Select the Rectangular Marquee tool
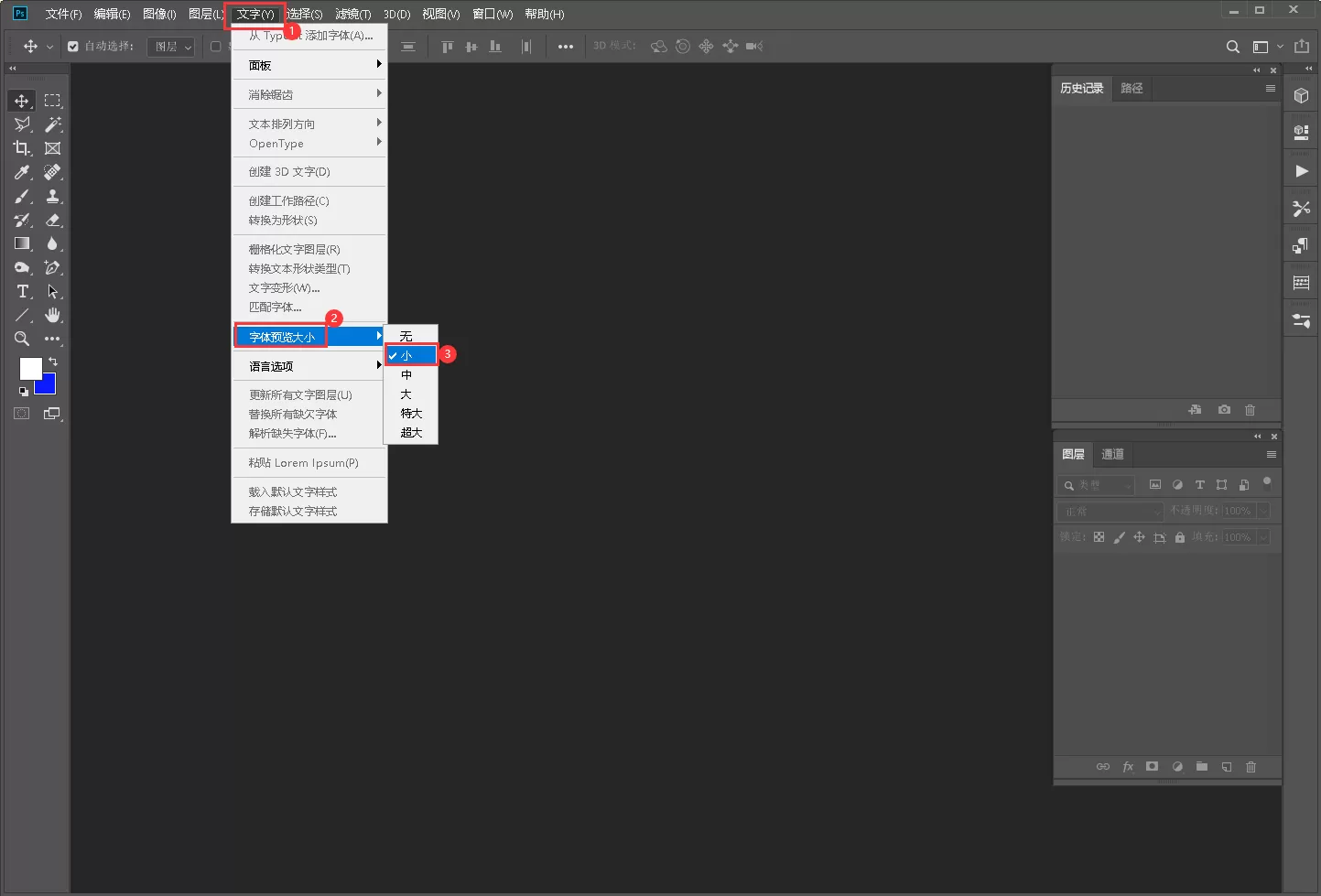The height and width of the screenshot is (896, 1321). [x=53, y=101]
